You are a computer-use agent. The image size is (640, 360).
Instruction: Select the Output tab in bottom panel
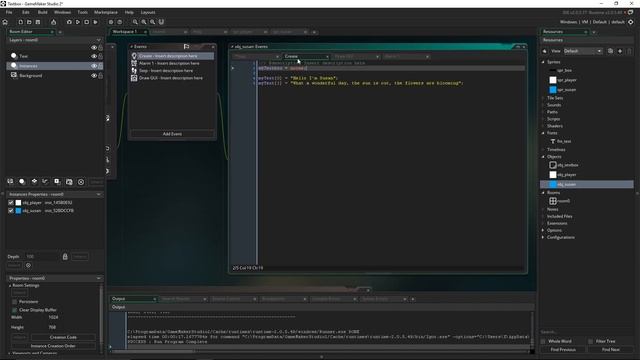tap(133, 299)
